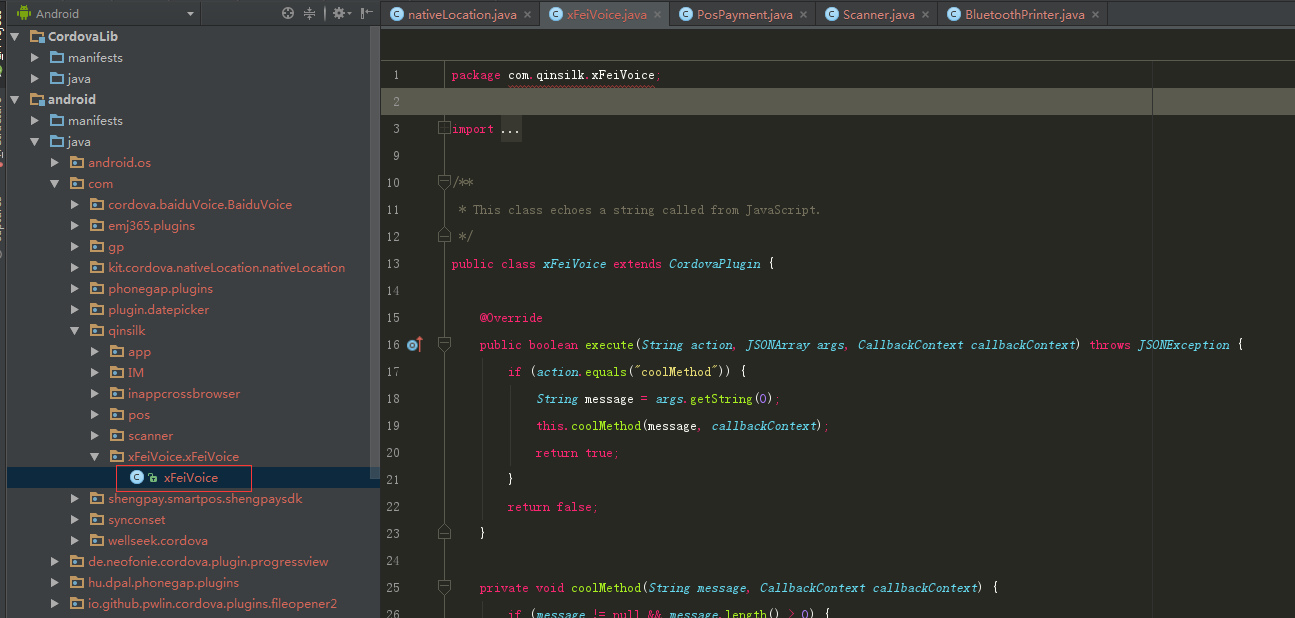The width and height of the screenshot is (1295, 618).
Task: Switch to the Scanner.java tab
Action: (x=877, y=15)
